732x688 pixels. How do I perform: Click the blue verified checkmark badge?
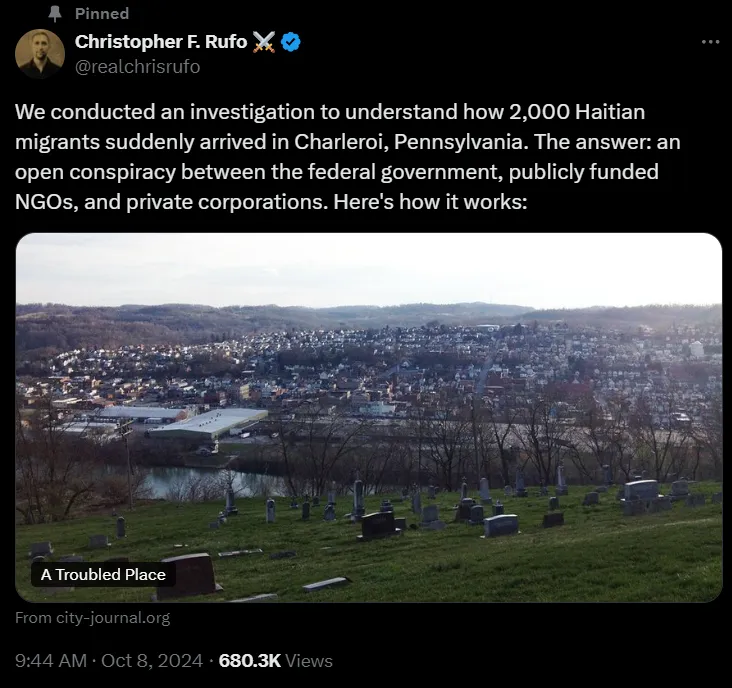290,42
